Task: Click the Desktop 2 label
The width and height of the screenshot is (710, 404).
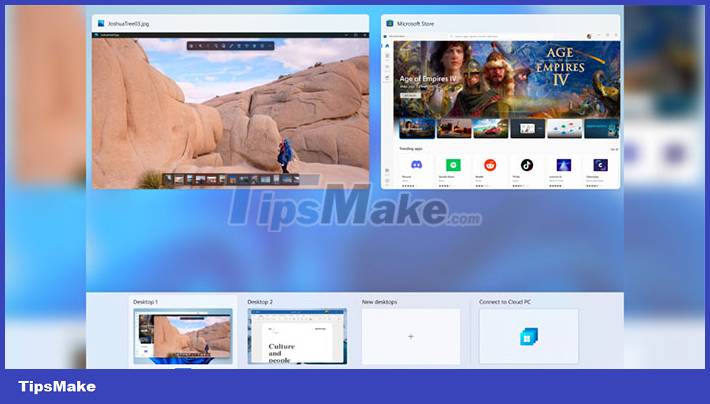Action: coord(260,302)
